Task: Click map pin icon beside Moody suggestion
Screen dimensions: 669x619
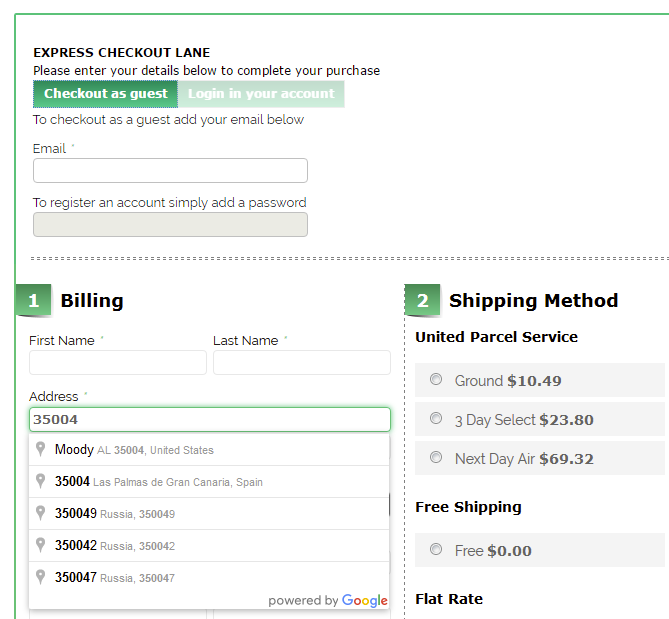Action: [40, 450]
